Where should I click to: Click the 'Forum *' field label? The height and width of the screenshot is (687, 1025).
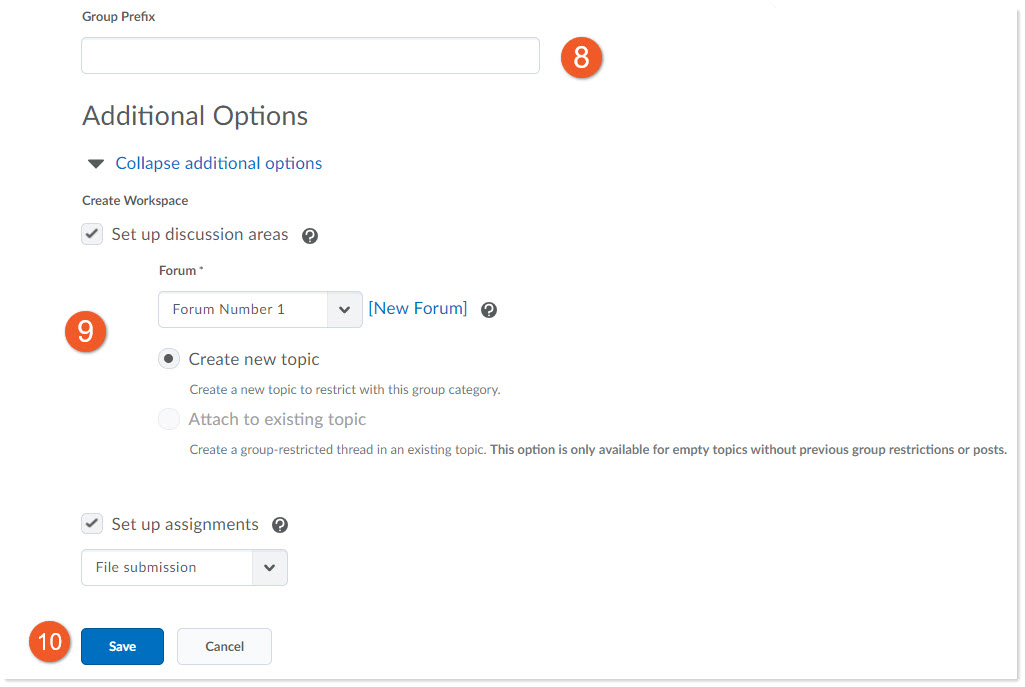(181, 271)
